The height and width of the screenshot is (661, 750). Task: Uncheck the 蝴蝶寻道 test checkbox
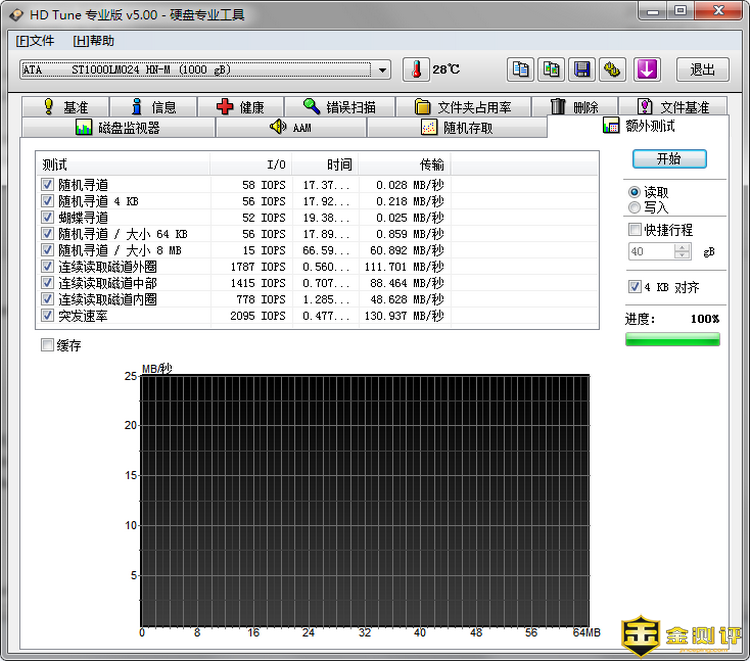click(x=48, y=218)
